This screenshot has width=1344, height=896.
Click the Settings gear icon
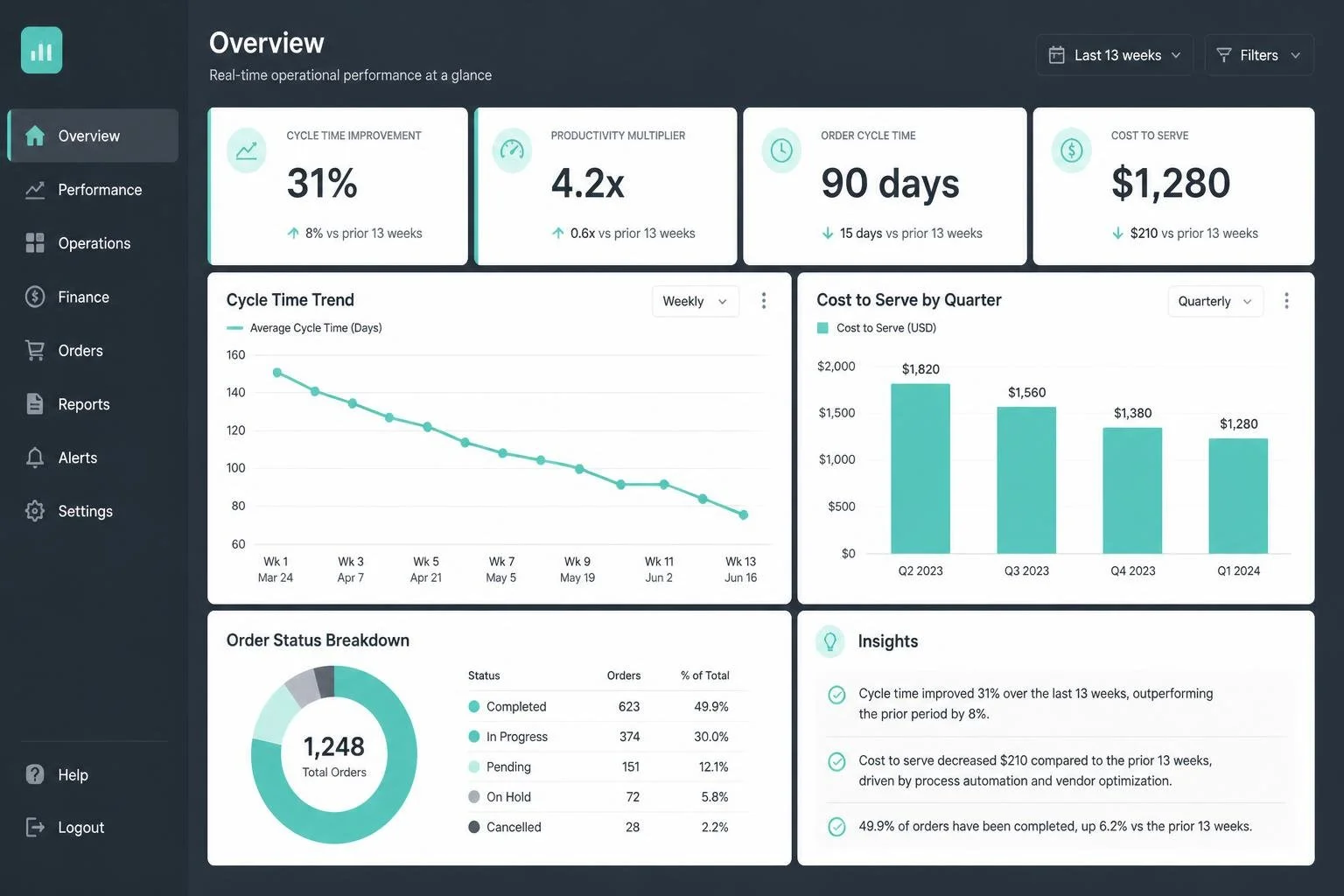(x=35, y=511)
